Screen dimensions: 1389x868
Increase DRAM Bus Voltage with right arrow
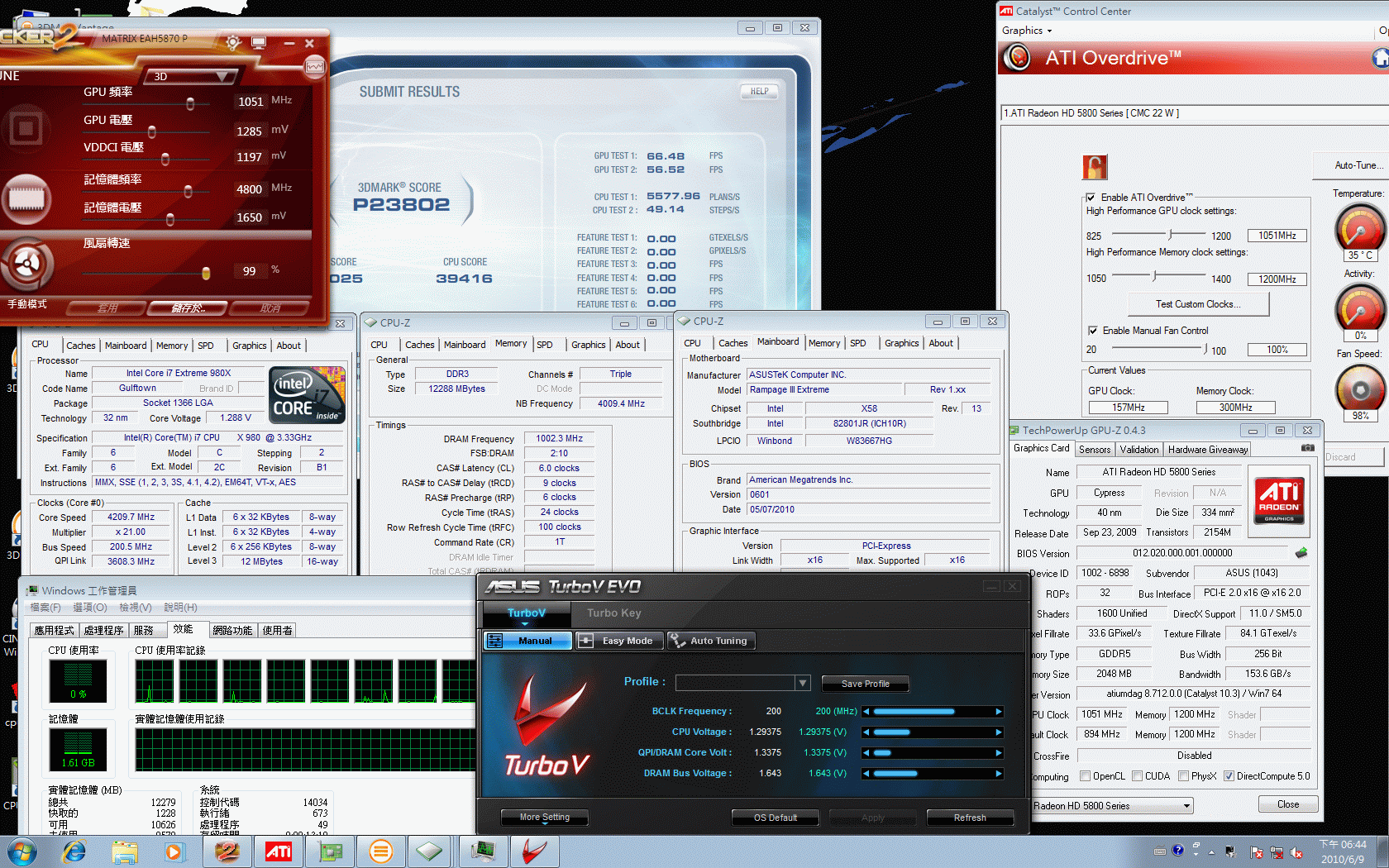(x=999, y=775)
